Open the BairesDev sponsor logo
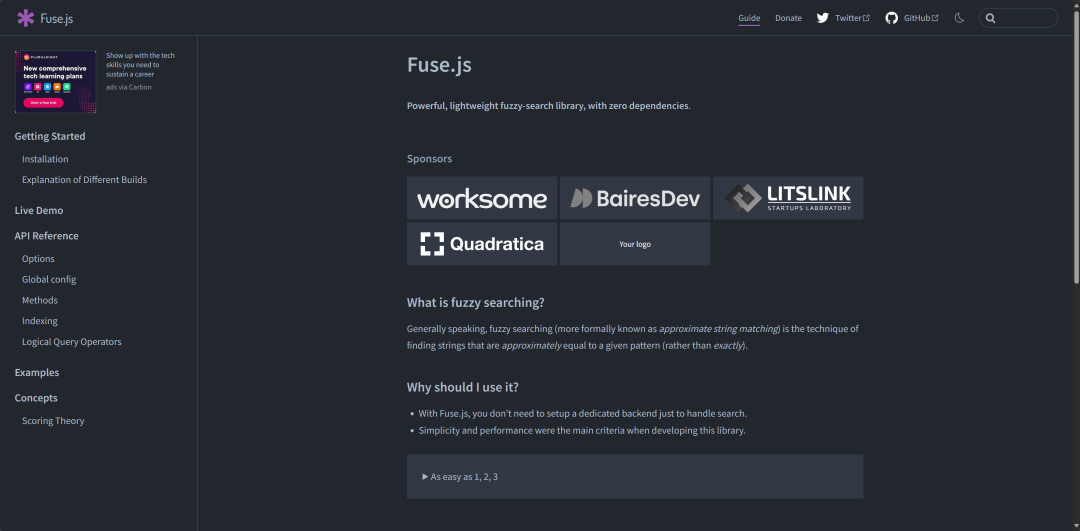This screenshot has width=1080, height=531. (x=635, y=198)
